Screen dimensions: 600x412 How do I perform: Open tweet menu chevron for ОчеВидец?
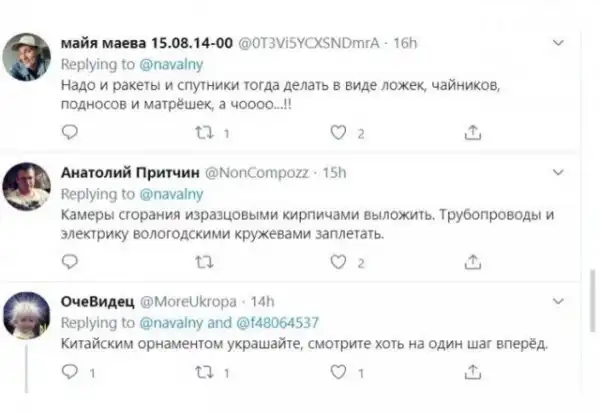click(564, 301)
